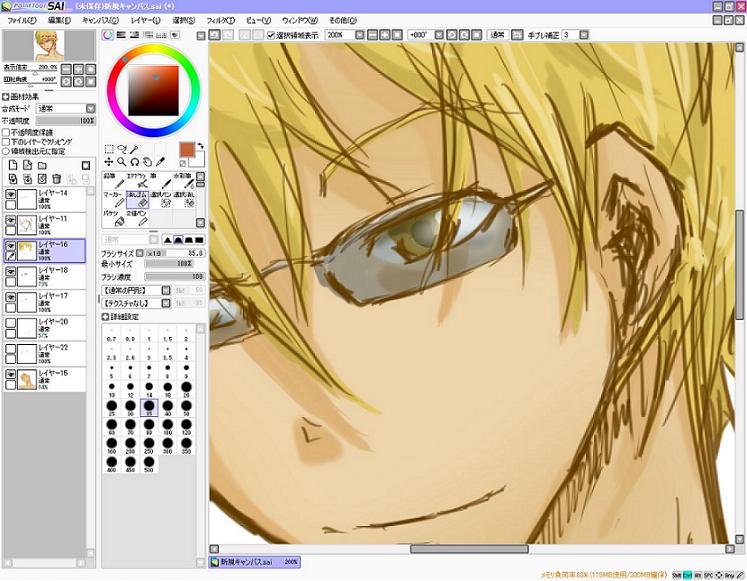Viewport: 747px width, 581px height.
Task: Show hidden layer レイヤー20
Action: pos(10,323)
